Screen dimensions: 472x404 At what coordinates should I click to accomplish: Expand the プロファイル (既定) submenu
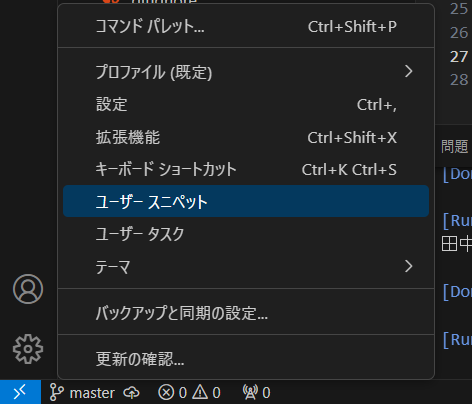246,72
